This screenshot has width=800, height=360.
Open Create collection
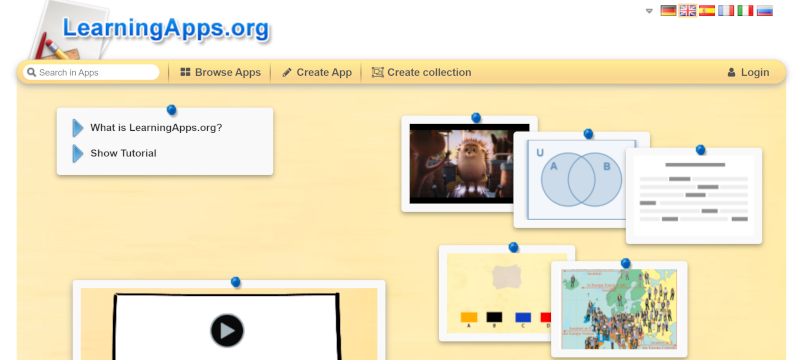(x=421, y=72)
